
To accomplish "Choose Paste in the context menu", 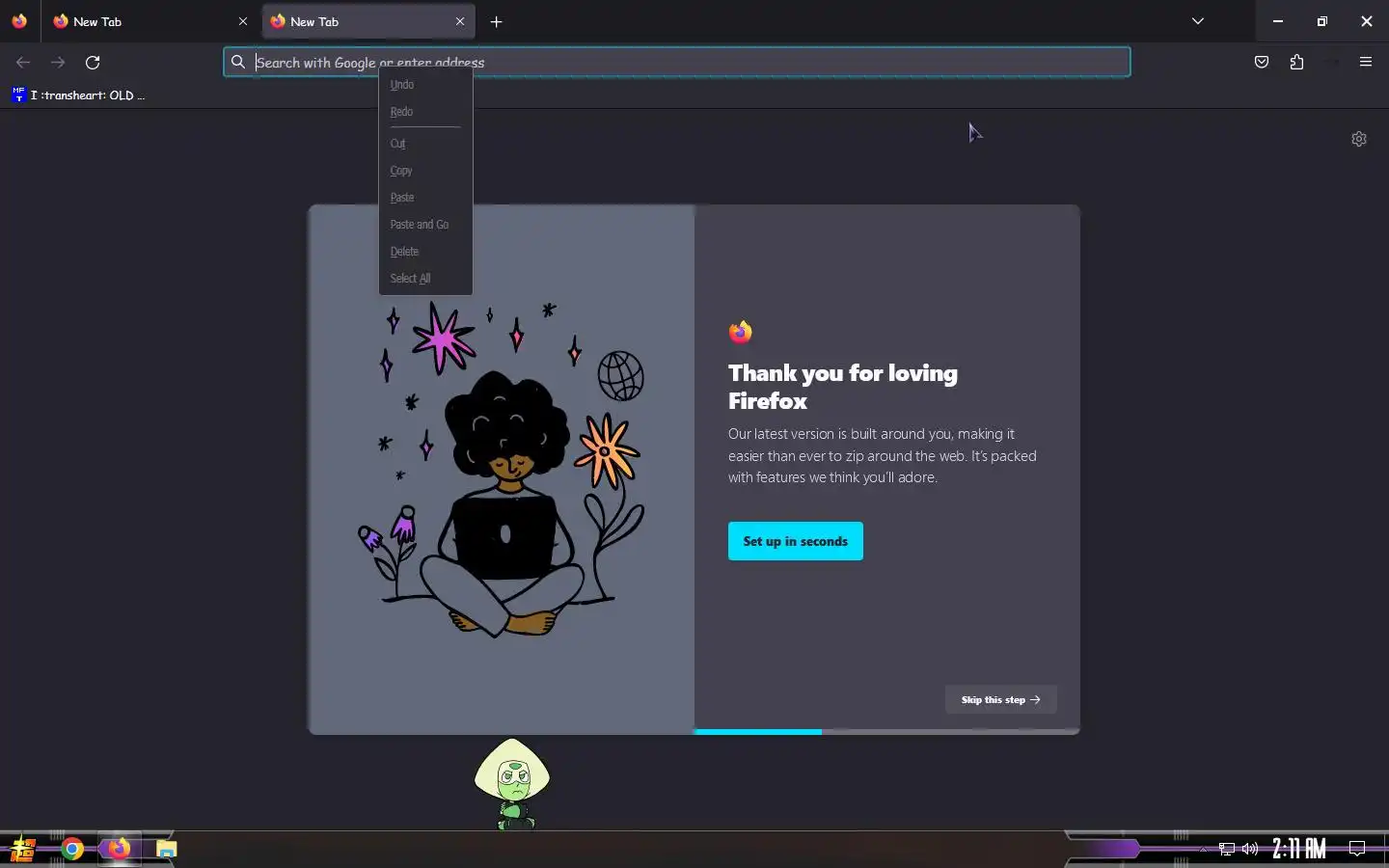I will click(x=425, y=198).
